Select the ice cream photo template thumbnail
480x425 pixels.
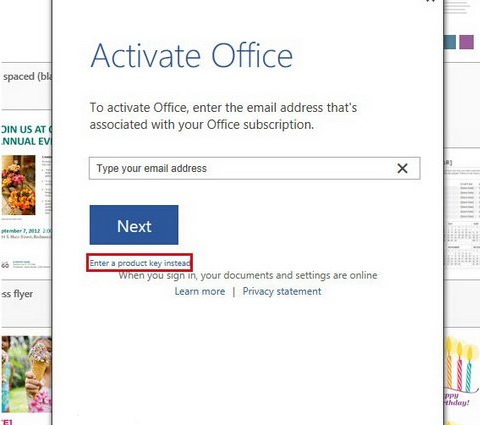[x=26, y=375]
